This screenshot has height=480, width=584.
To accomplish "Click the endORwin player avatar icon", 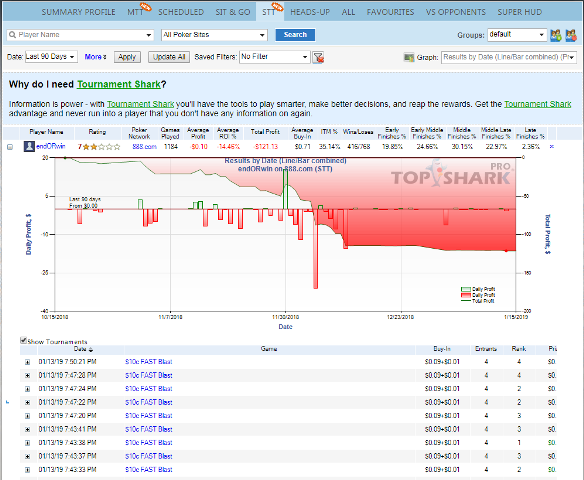I will click(29, 146).
